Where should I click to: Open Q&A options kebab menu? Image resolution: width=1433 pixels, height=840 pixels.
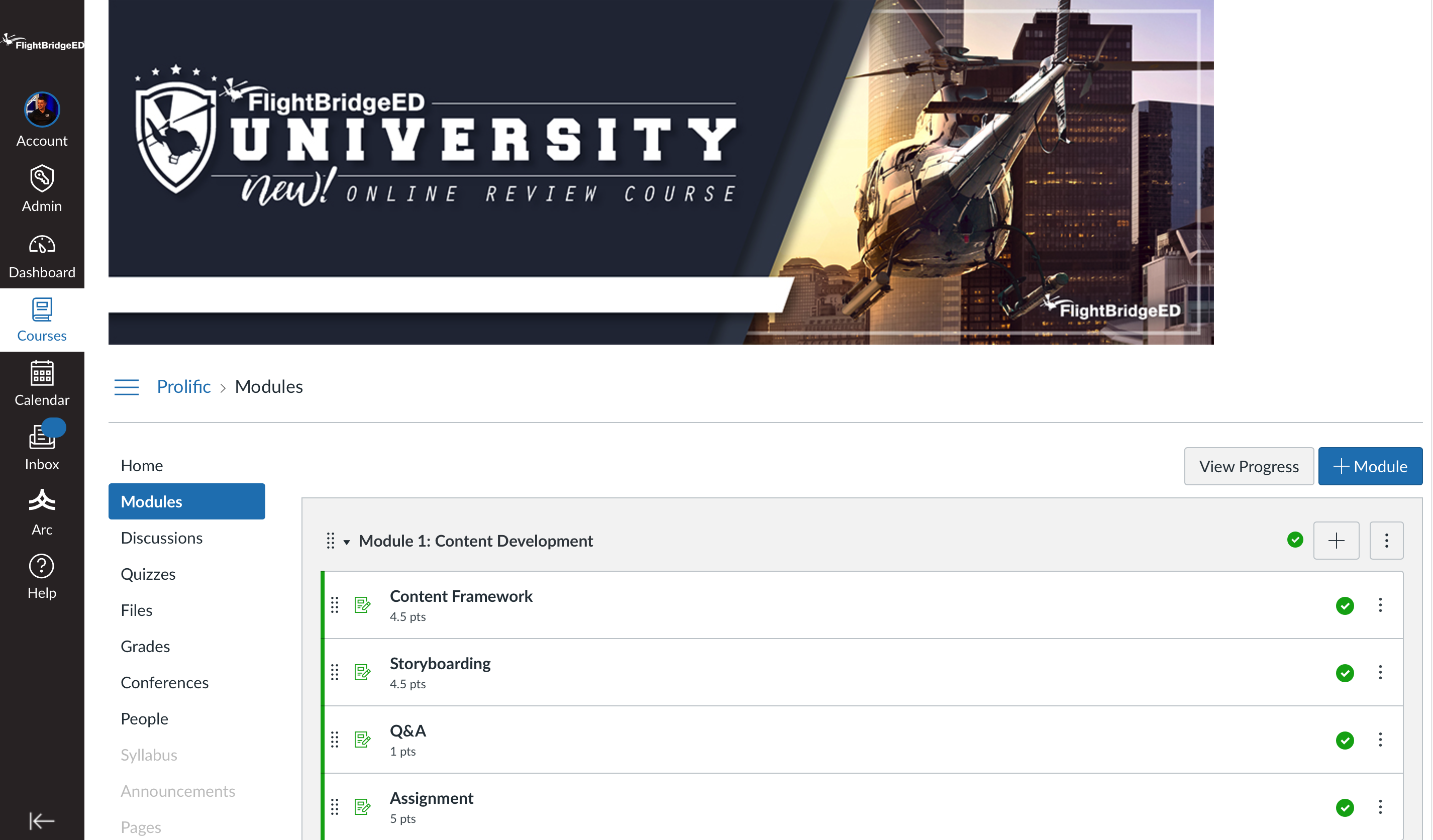pyautogui.click(x=1380, y=740)
